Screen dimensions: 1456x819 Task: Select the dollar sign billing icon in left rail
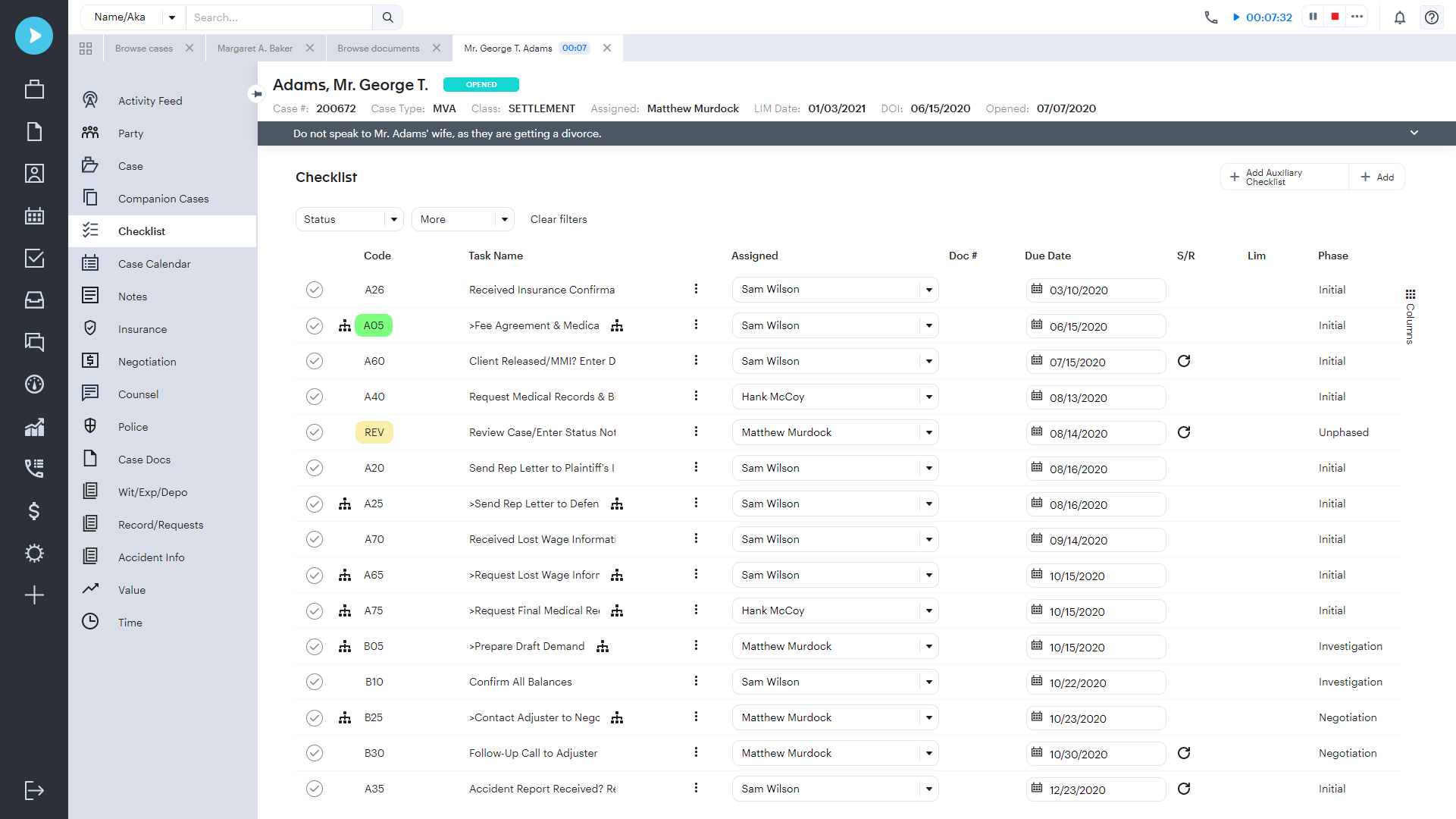[34, 511]
